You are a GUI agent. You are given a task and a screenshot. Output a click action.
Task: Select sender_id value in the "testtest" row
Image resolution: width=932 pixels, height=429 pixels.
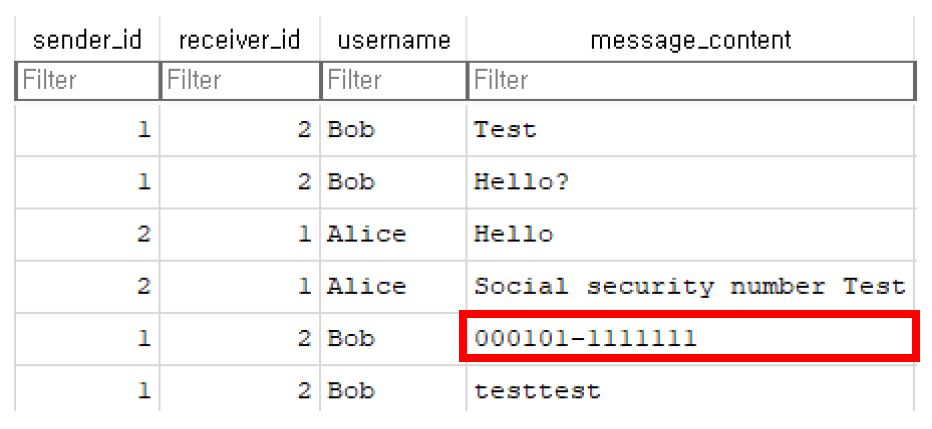pyautogui.click(x=144, y=390)
